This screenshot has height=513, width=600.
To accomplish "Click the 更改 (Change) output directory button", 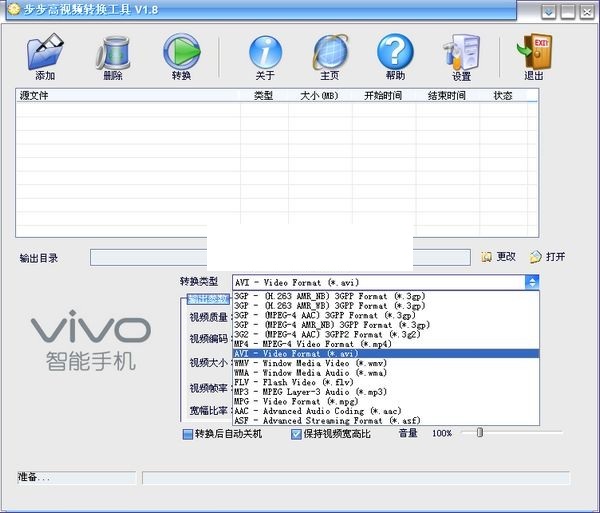I will (x=499, y=257).
